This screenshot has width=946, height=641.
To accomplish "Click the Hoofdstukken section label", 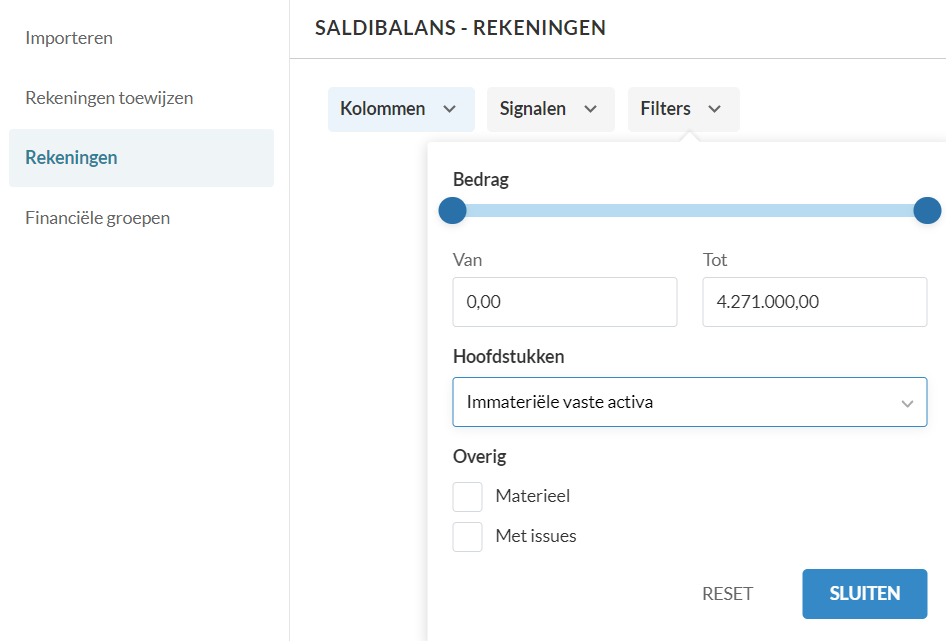I will (x=509, y=357).
